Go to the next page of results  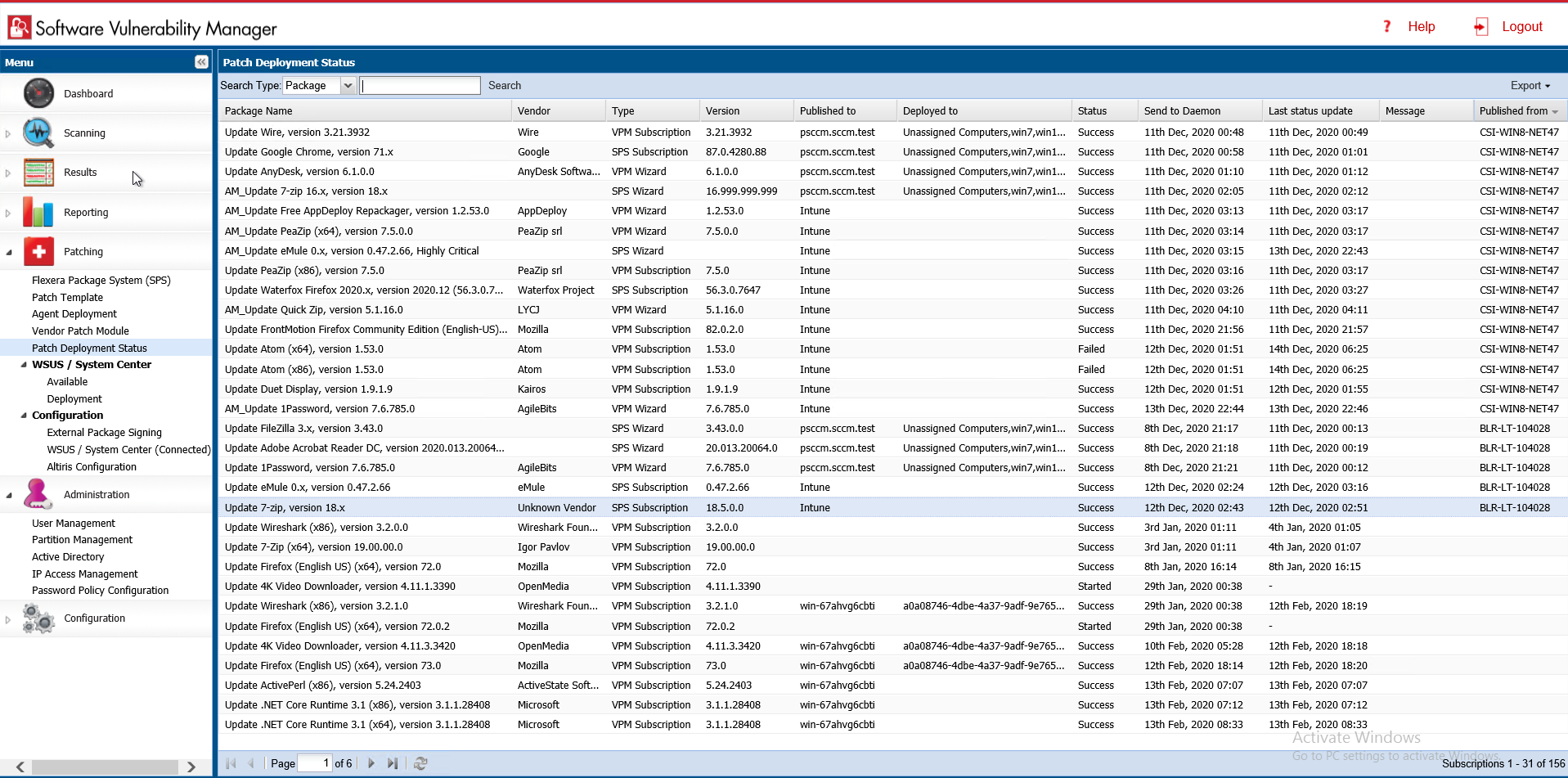coord(371,763)
